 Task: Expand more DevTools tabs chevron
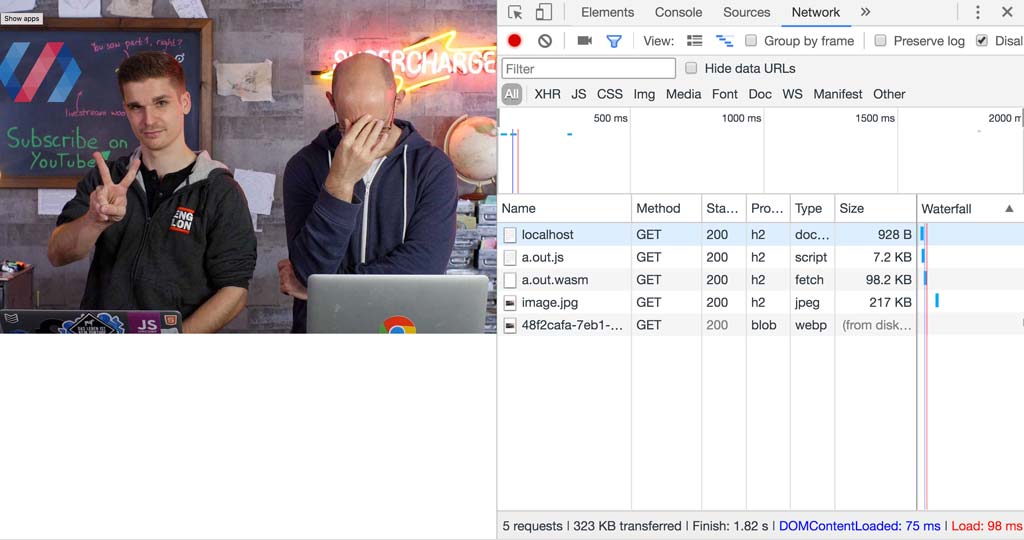point(865,12)
